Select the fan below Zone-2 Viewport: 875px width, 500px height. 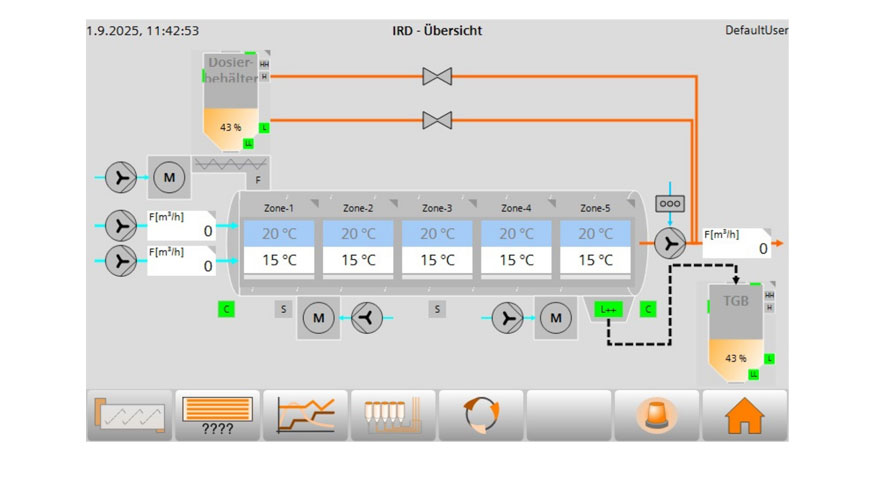[x=367, y=318]
